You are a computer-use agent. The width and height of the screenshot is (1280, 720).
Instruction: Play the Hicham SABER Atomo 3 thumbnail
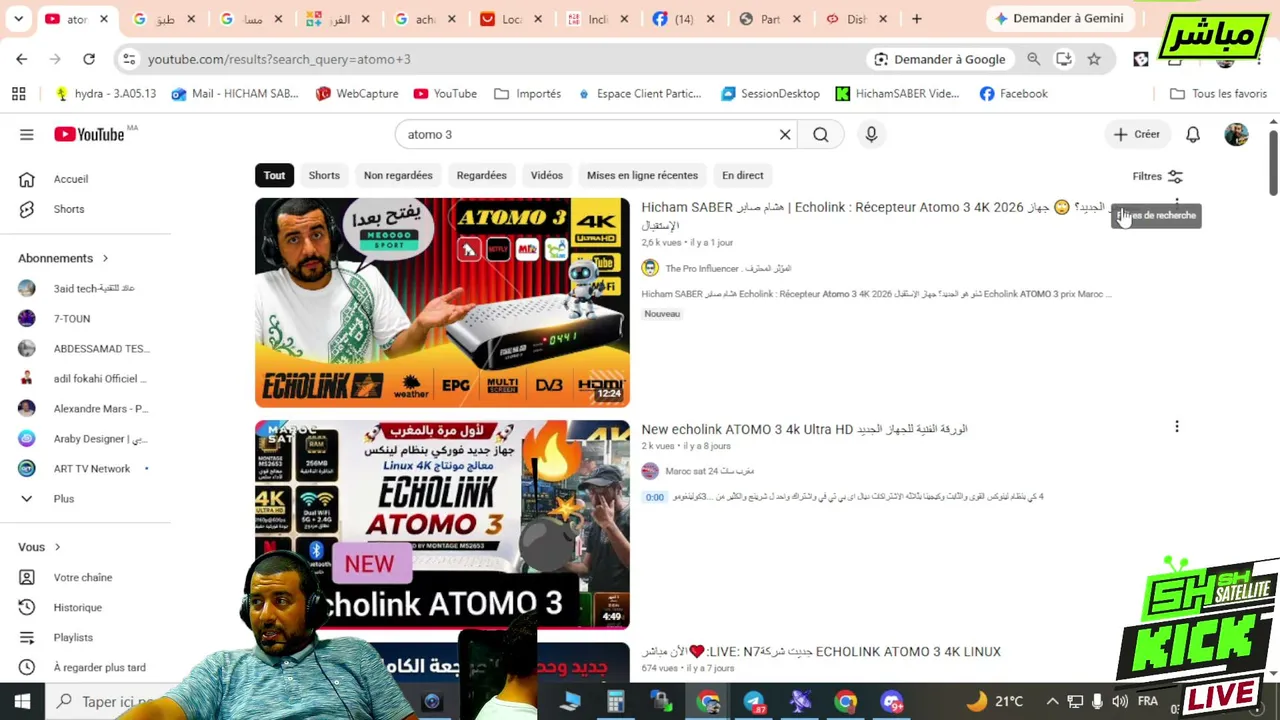click(442, 302)
